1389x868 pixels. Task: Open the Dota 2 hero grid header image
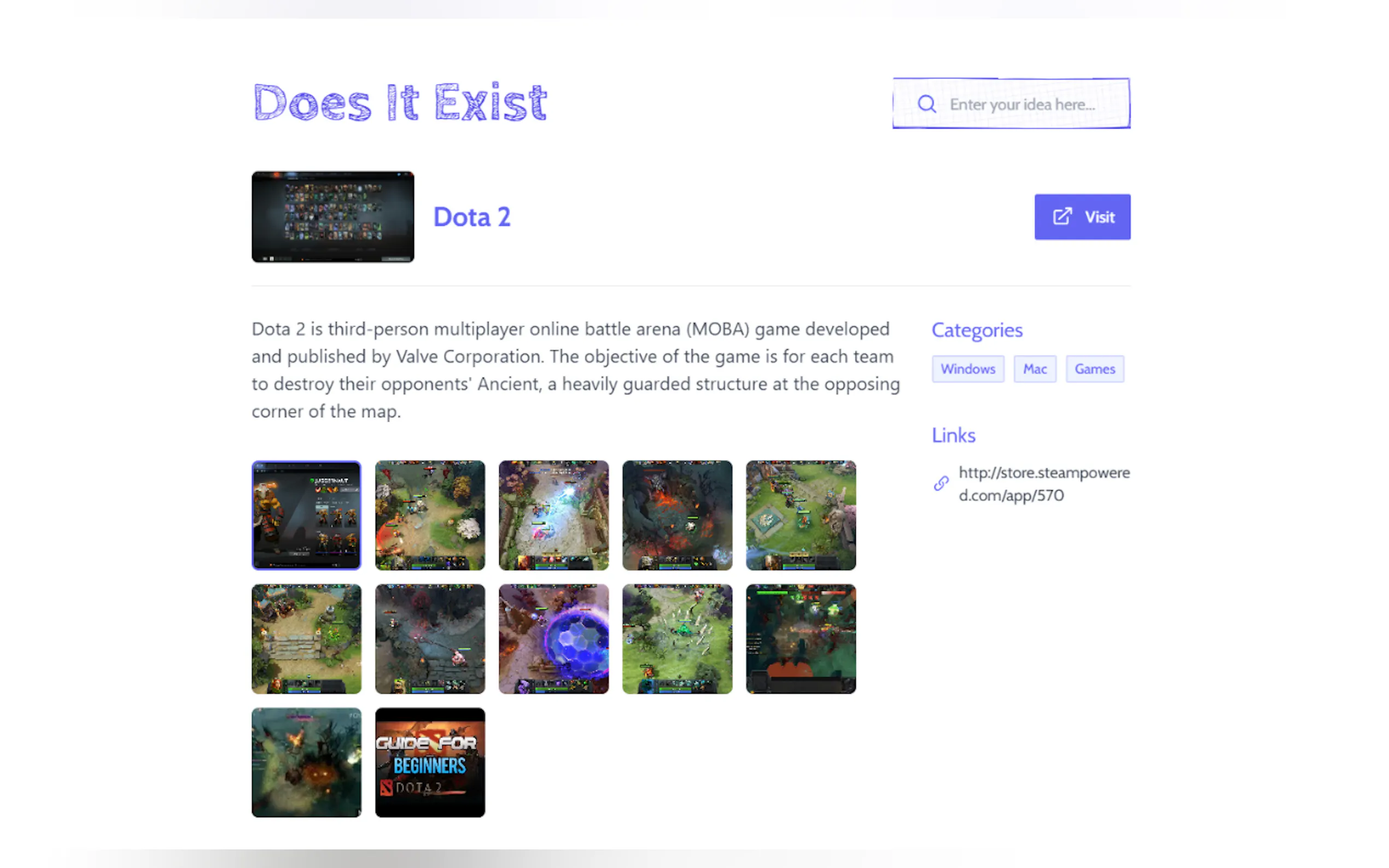click(x=332, y=217)
